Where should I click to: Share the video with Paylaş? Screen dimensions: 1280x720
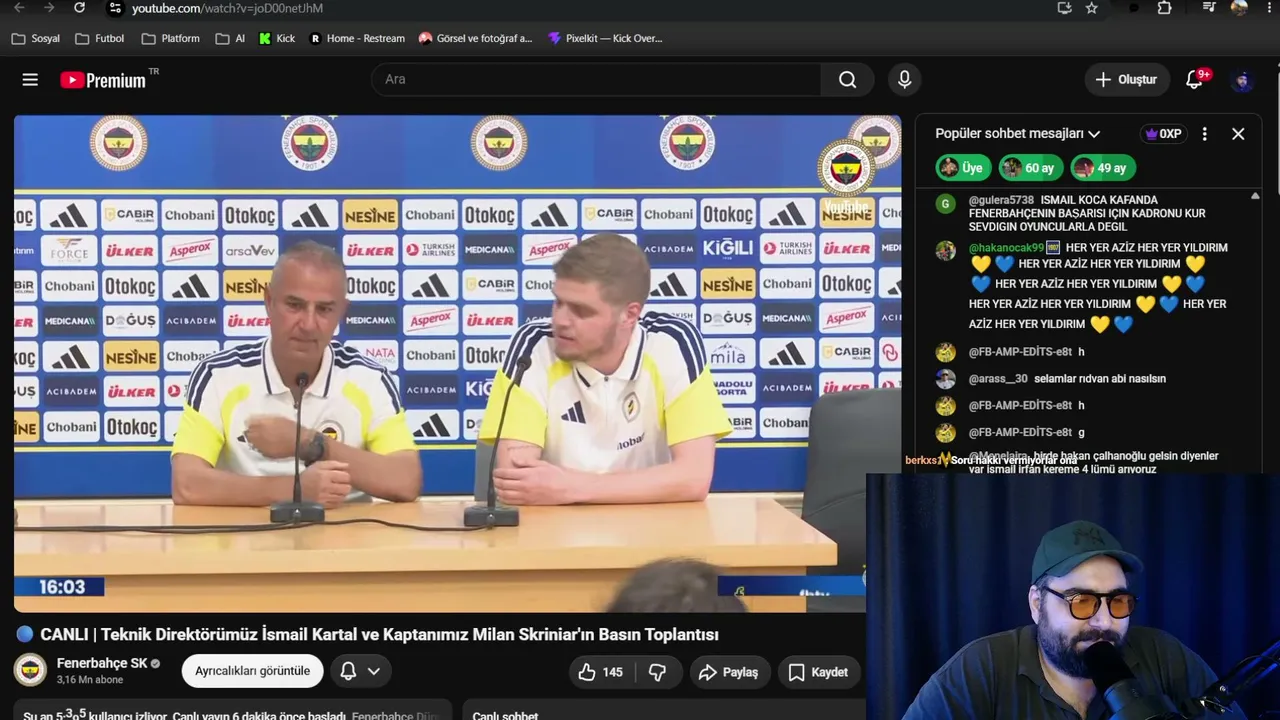[x=728, y=672]
